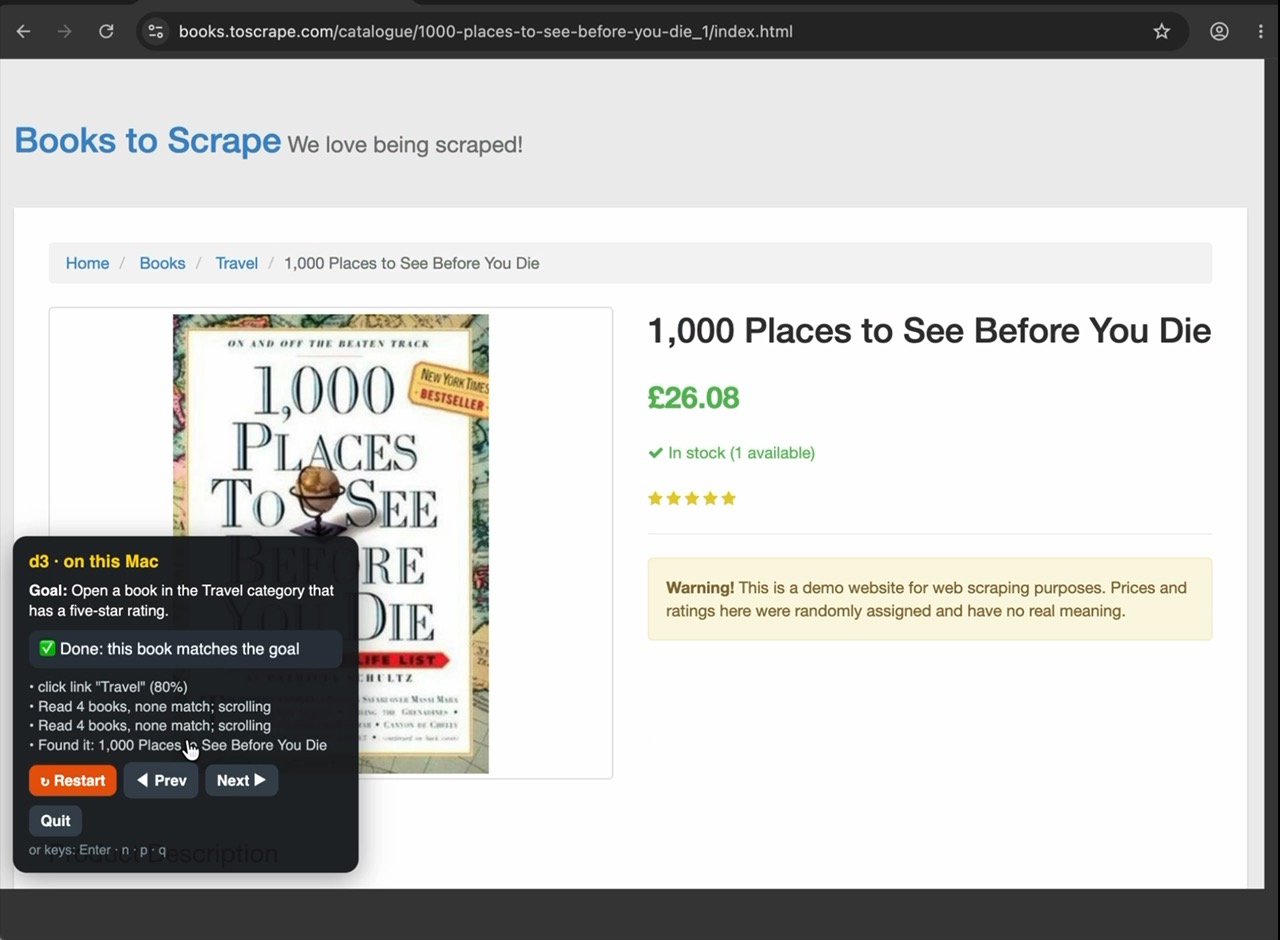
Task: Click the "Done: this book matches the goal" status
Action: (185, 649)
